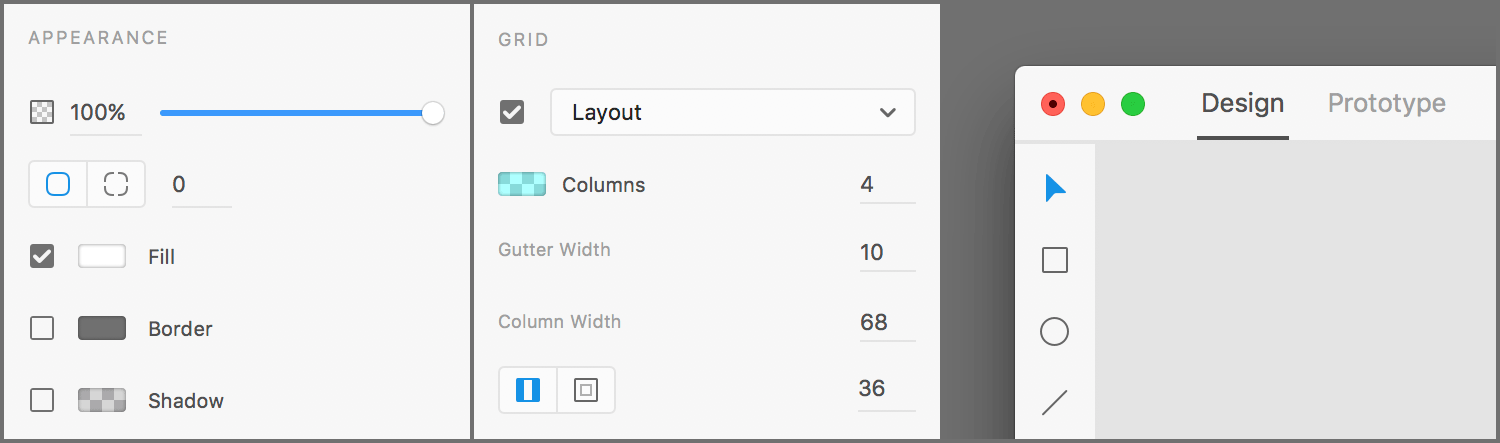Screen dimensions: 1500x443
Task: Enable the Border checkbox
Action: 42,328
